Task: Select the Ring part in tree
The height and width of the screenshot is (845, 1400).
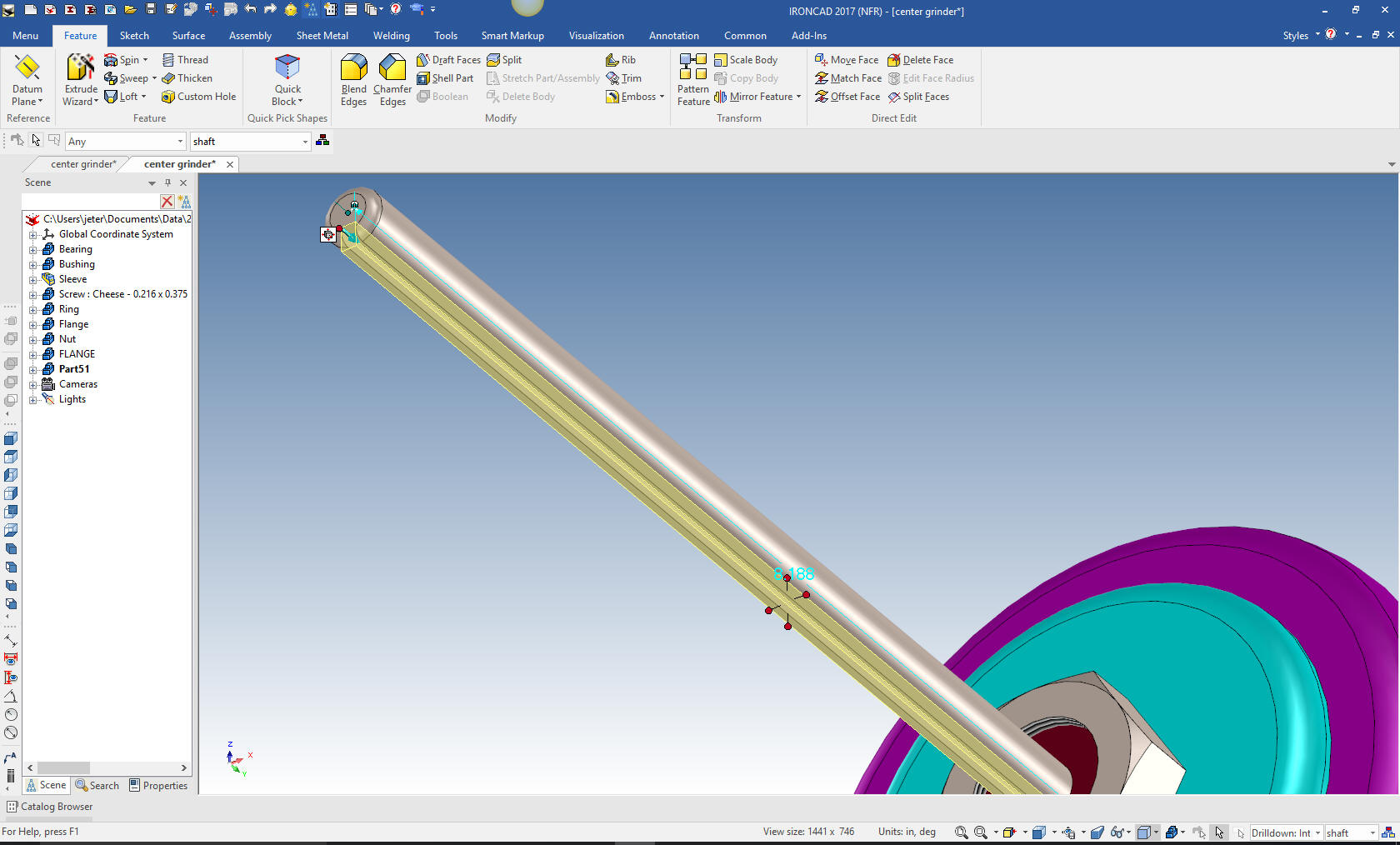Action: pyautogui.click(x=69, y=309)
